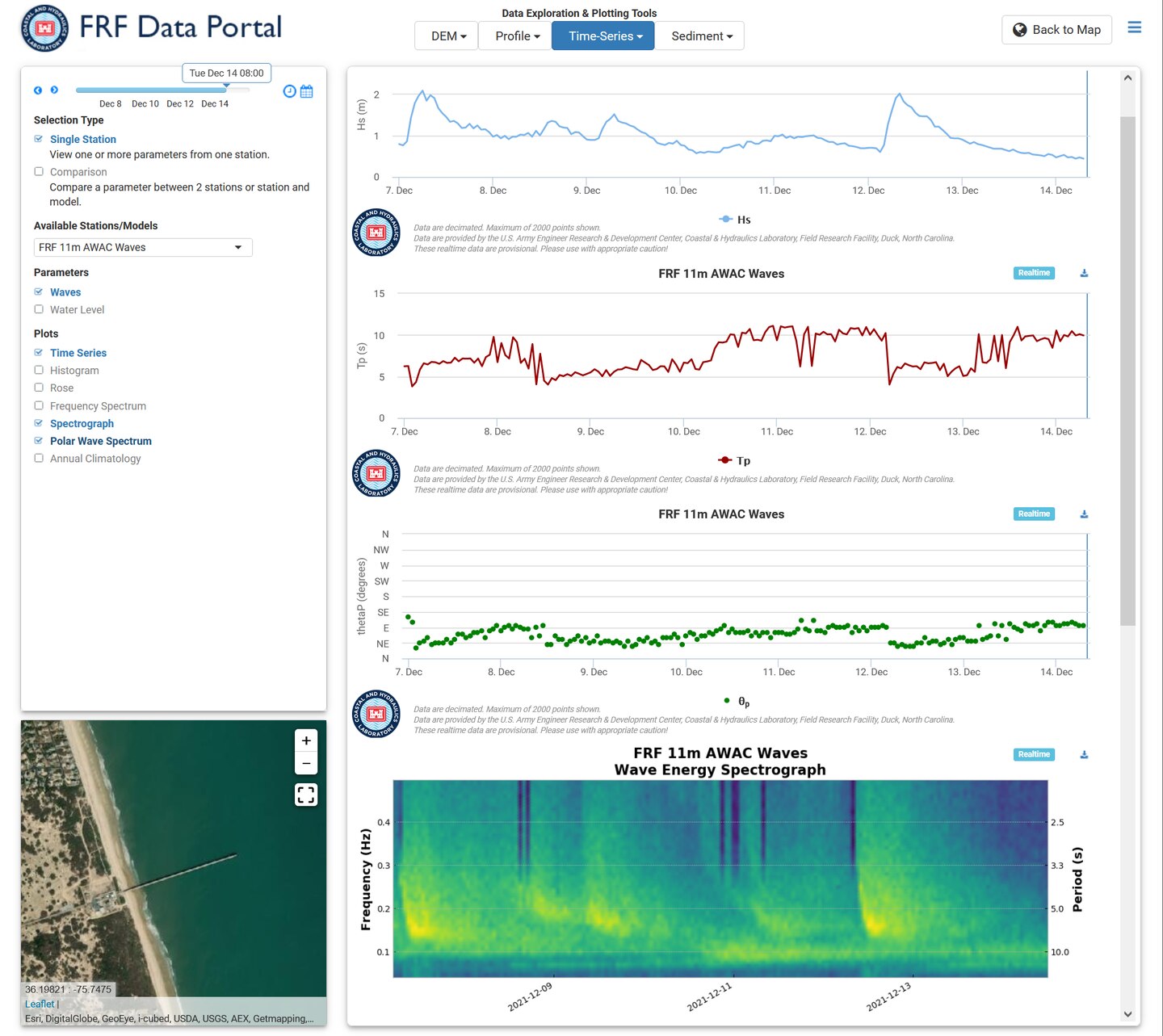
Task: Click the lab seal under thetaP chart
Action: tap(376, 714)
